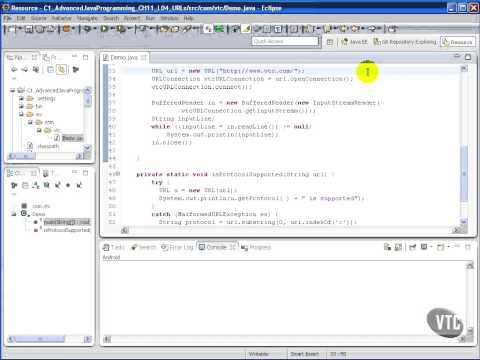Toggle Link with Editor in explorer

pos(61,69)
